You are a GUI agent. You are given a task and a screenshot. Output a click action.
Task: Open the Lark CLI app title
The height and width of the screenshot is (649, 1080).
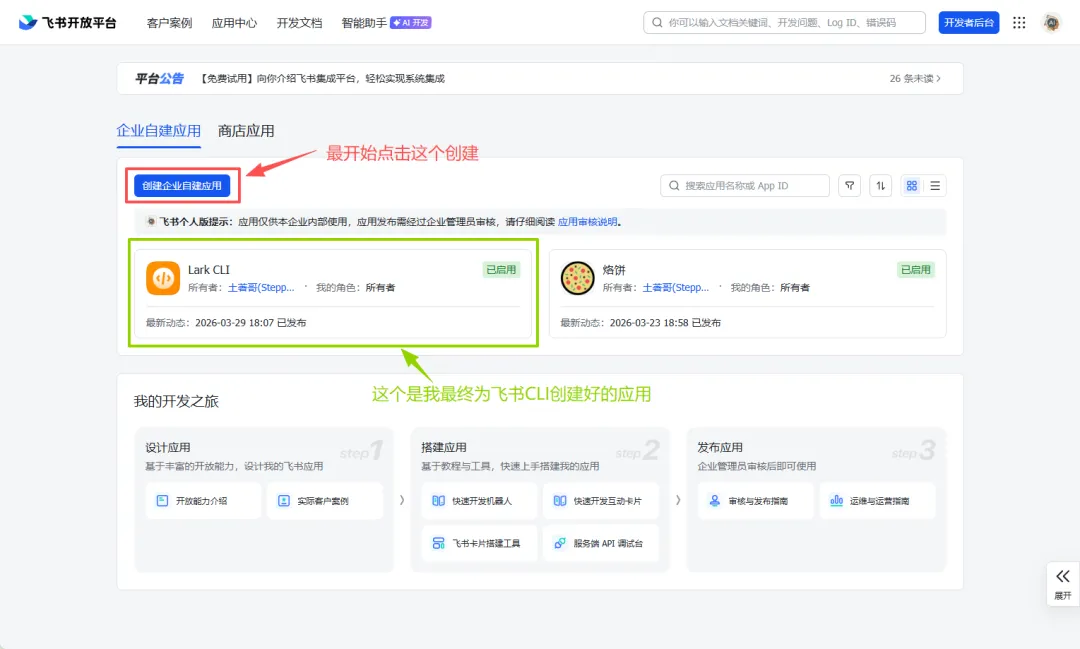(x=209, y=269)
